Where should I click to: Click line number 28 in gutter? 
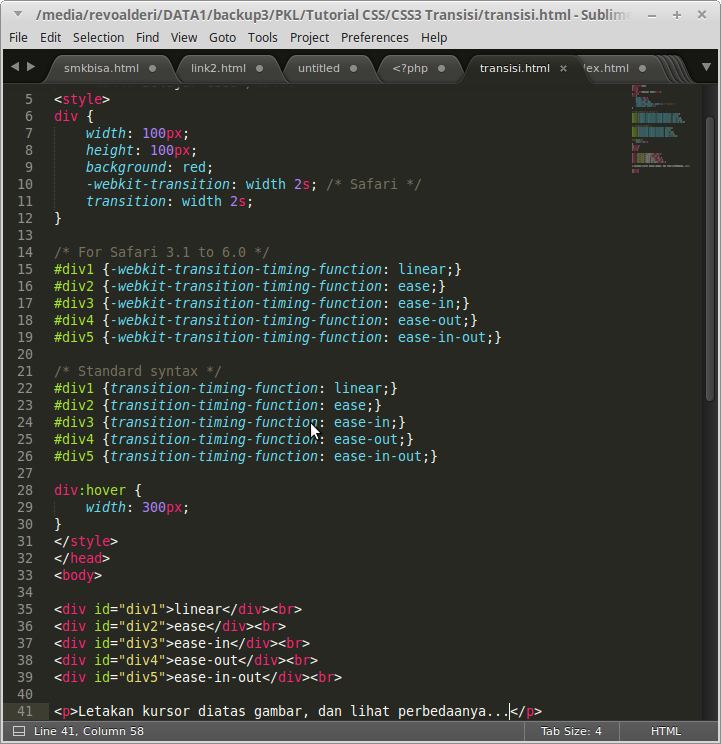(x=25, y=490)
